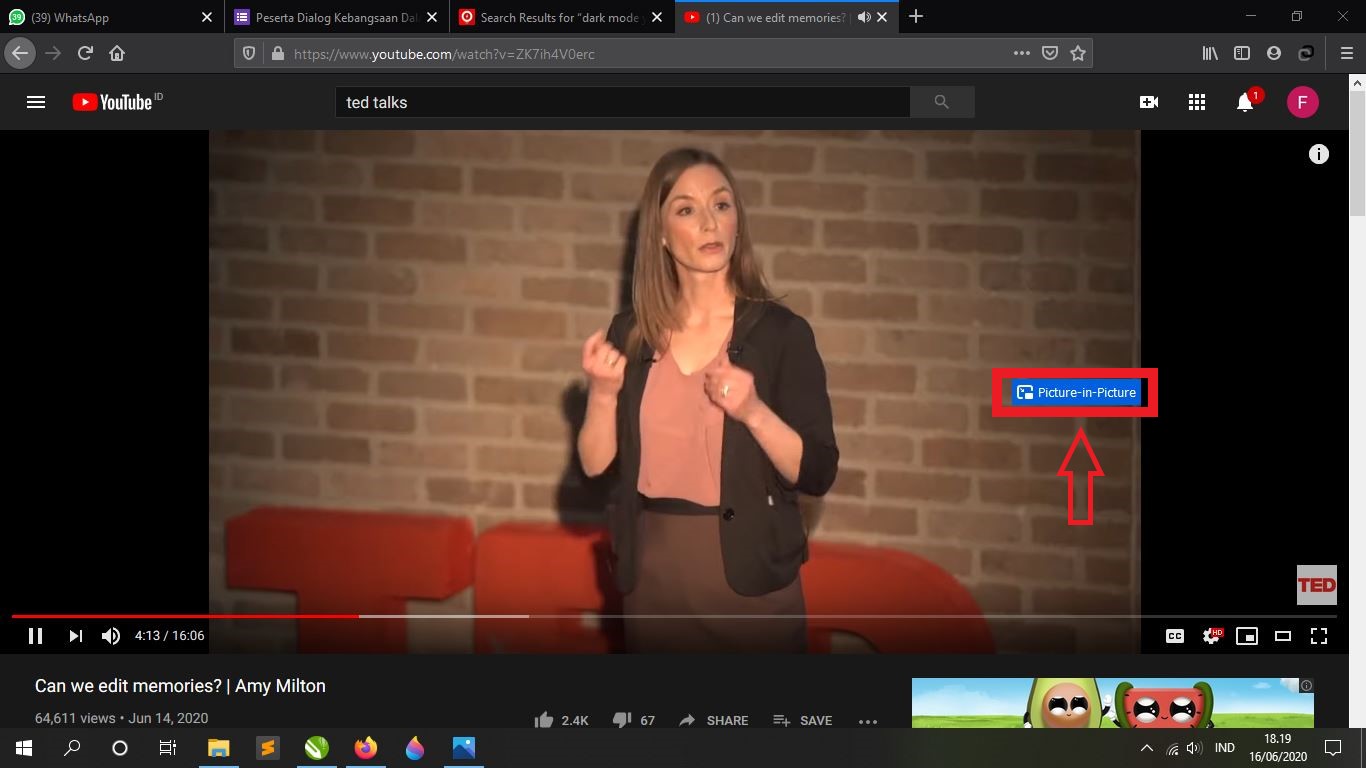
Task: Open the YouTube apps grid
Action: (1196, 102)
